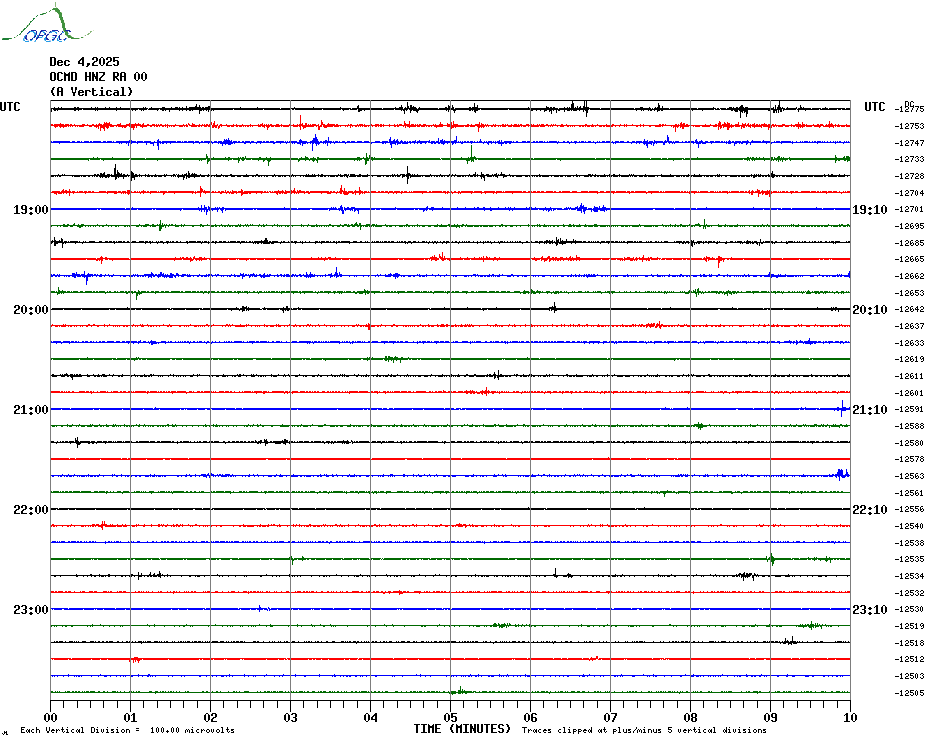Click the blue spike at the end of the 21:00 trace
The height and width of the screenshot is (744, 930).
point(843,407)
